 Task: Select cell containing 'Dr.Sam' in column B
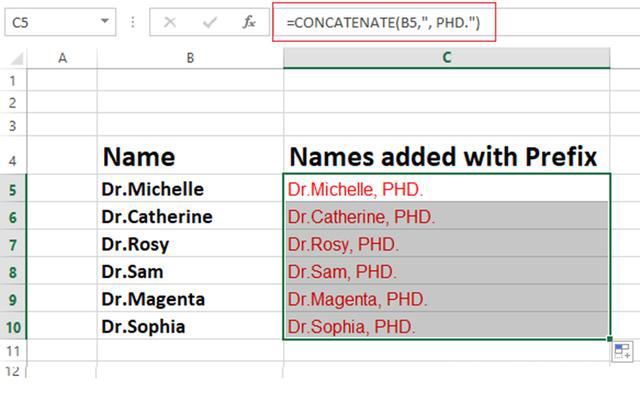(190, 271)
